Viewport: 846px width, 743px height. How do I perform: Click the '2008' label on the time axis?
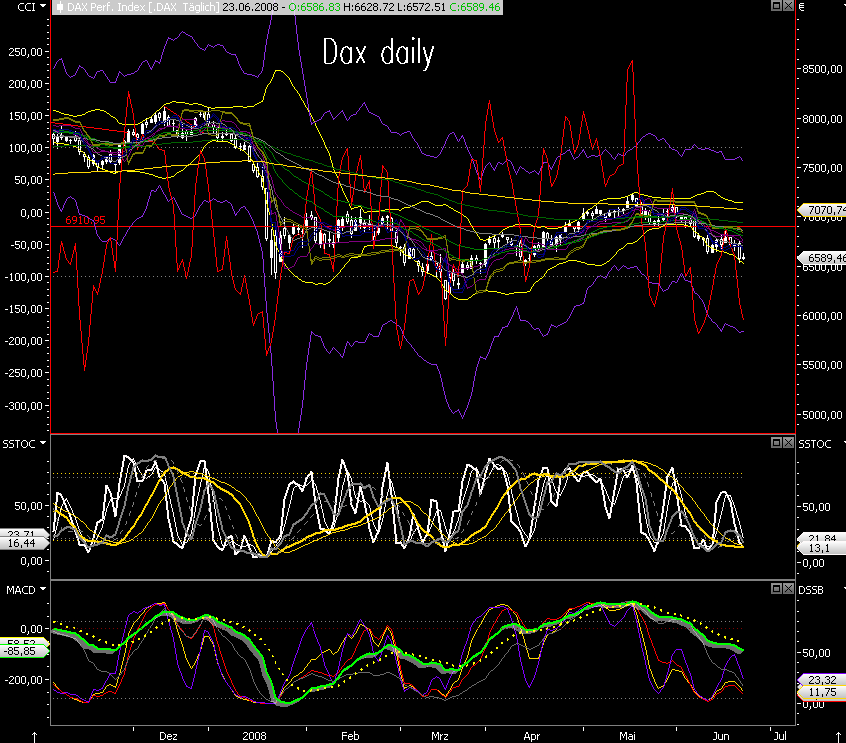pos(254,736)
